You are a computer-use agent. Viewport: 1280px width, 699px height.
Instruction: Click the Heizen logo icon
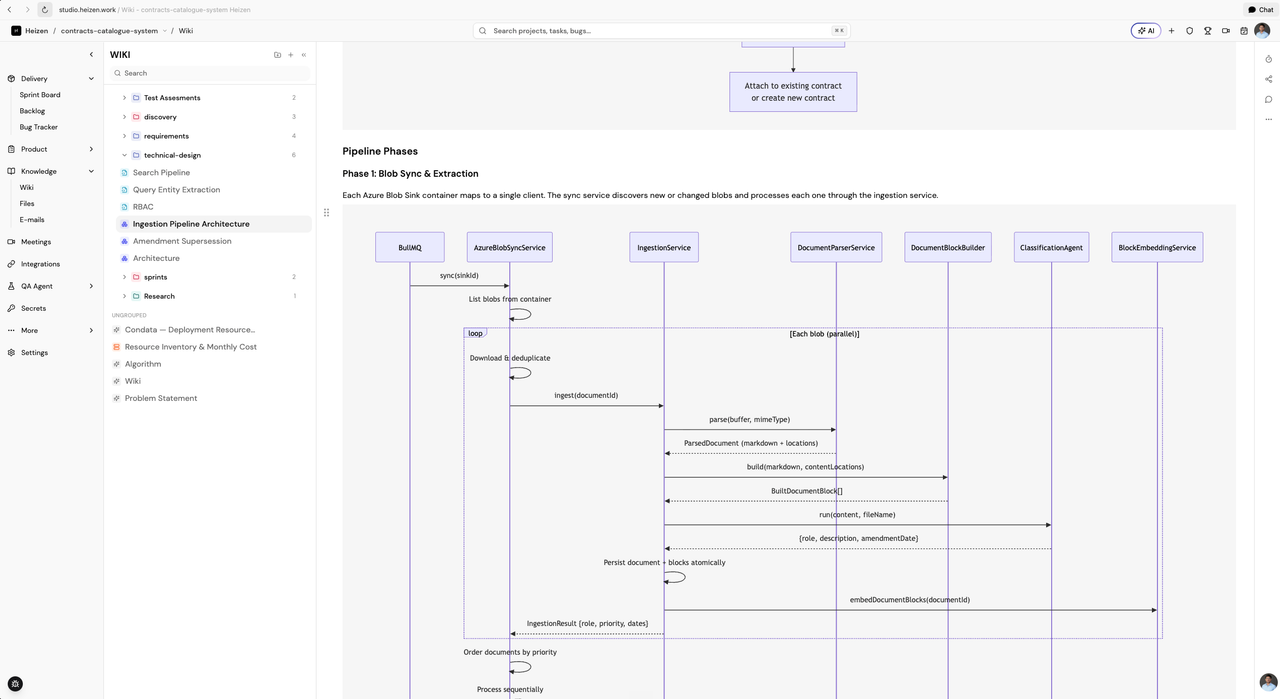(x=16, y=31)
